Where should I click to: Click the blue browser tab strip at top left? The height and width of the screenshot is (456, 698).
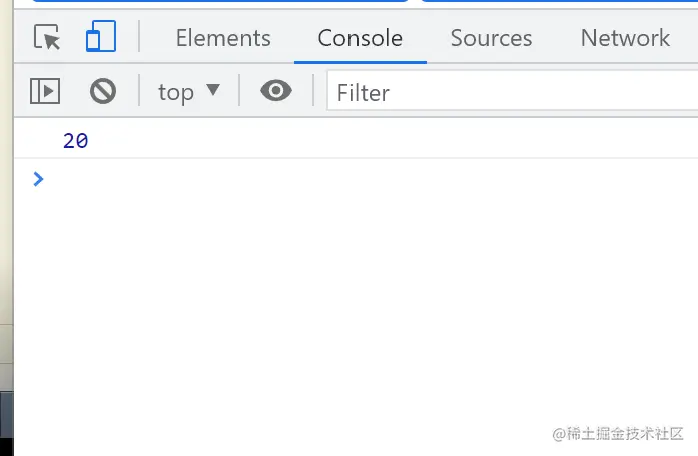[200, 1]
